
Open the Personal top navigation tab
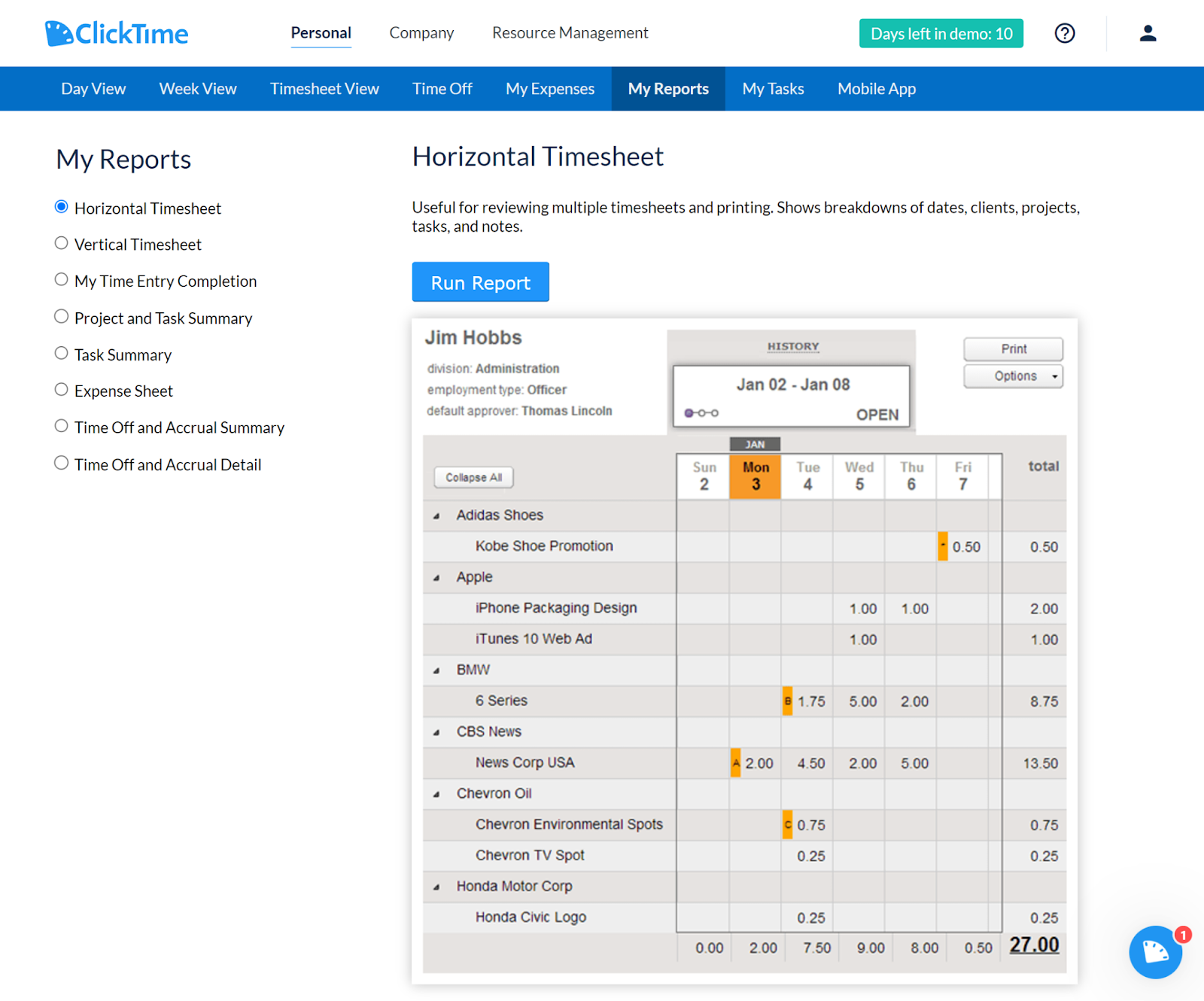(321, 33)
